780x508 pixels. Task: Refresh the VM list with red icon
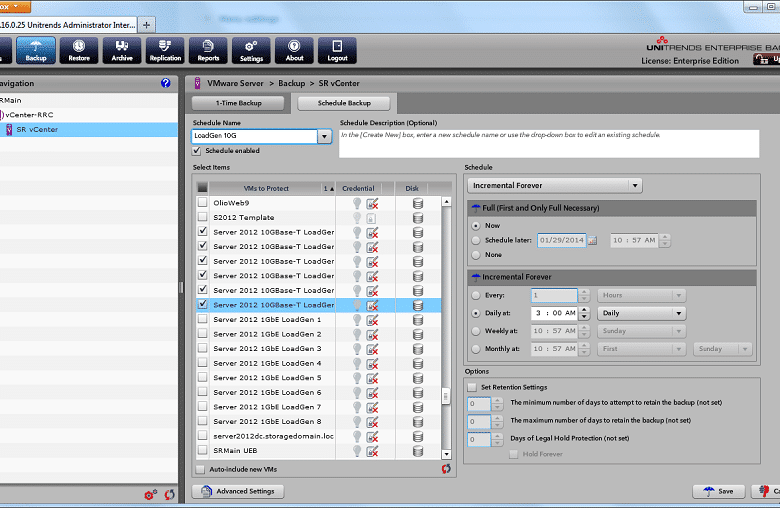point(446,469)
